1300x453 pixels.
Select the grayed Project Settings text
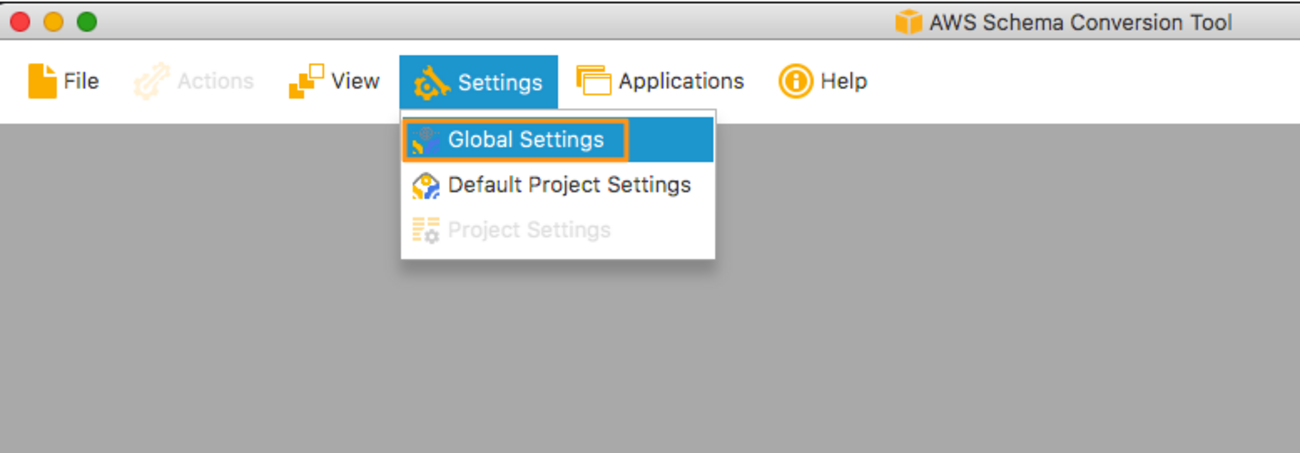point(529,230)
